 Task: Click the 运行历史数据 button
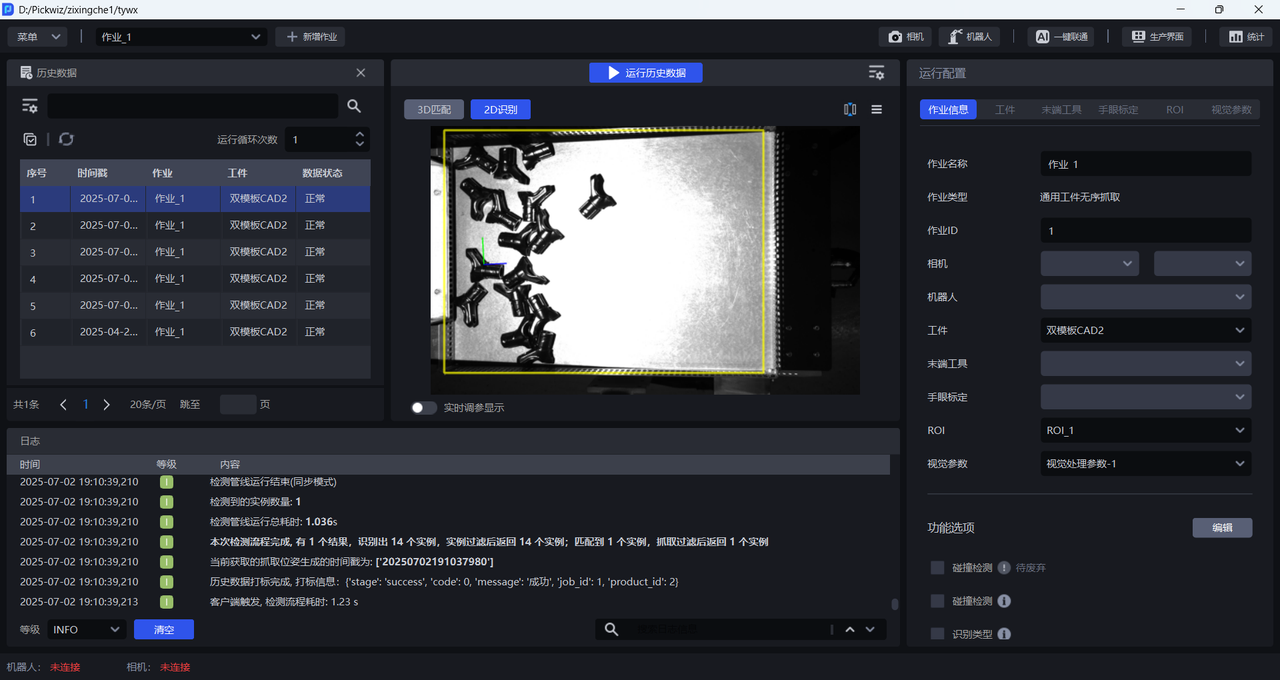click(646, 73)
